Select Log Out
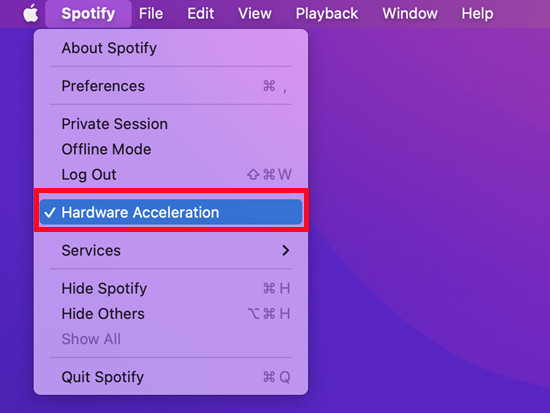The height and width of the screenshot is (413, 550). click(171, 174)
